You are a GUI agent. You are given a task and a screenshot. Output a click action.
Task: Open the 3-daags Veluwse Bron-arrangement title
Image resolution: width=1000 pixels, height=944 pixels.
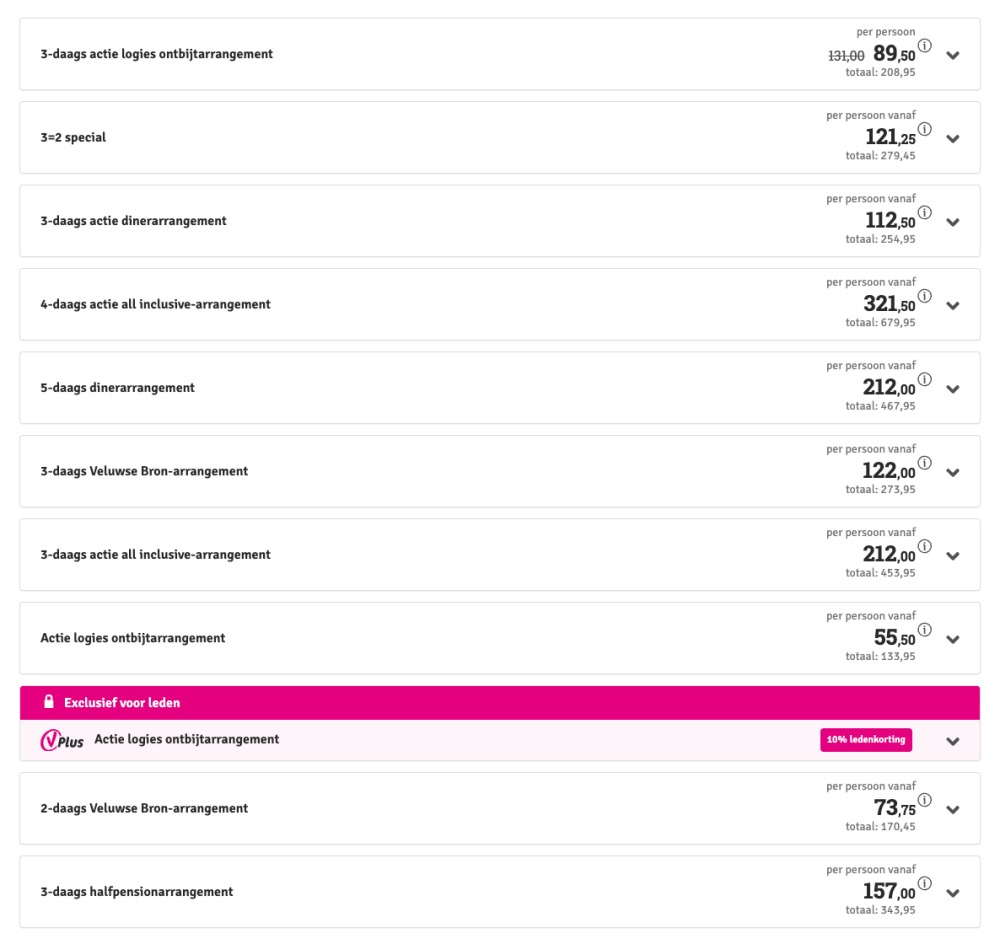point(144,471)
